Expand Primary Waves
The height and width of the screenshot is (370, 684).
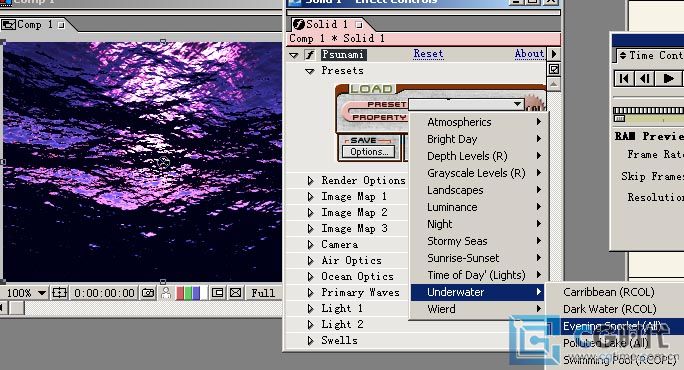pos(310,293)
